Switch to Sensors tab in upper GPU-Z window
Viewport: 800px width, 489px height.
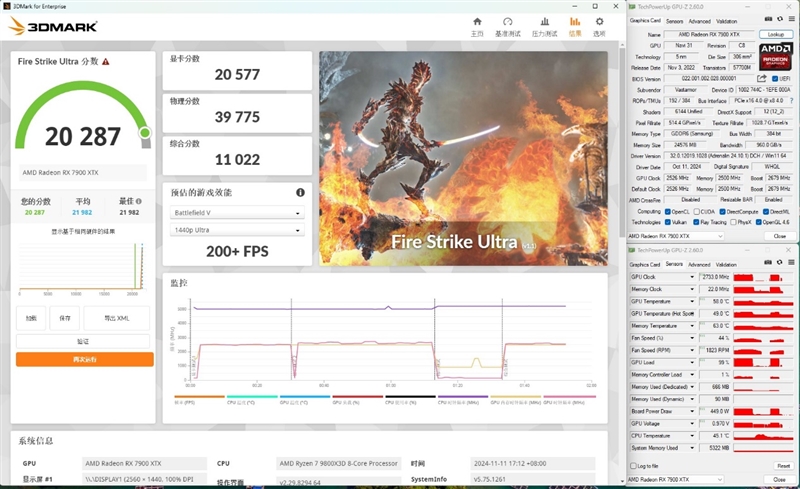(674, 21)
